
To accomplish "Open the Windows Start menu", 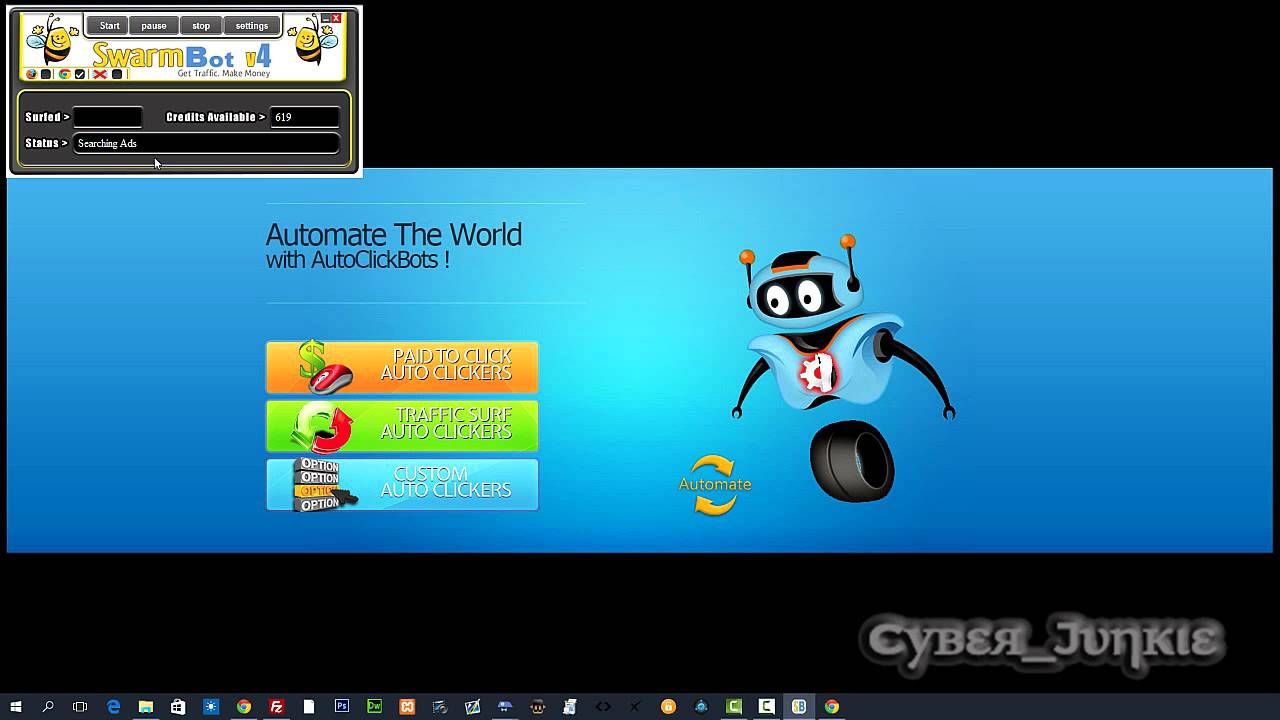I will point(16,706).
